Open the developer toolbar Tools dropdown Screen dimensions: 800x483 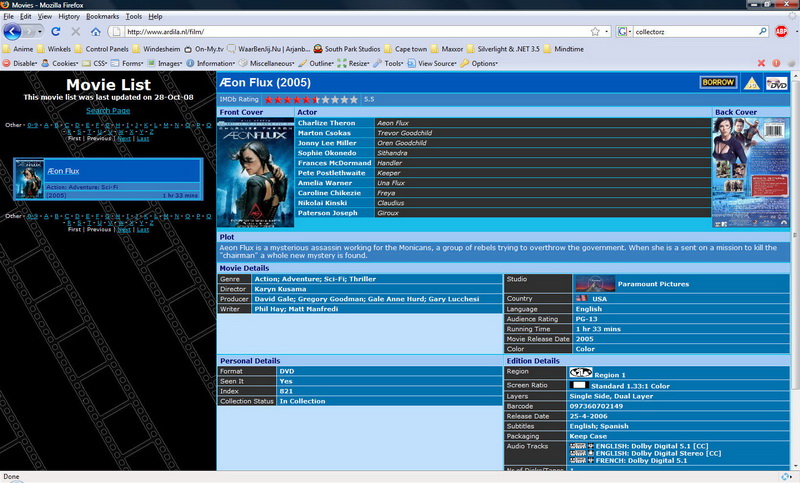click(x=388, y=63)
